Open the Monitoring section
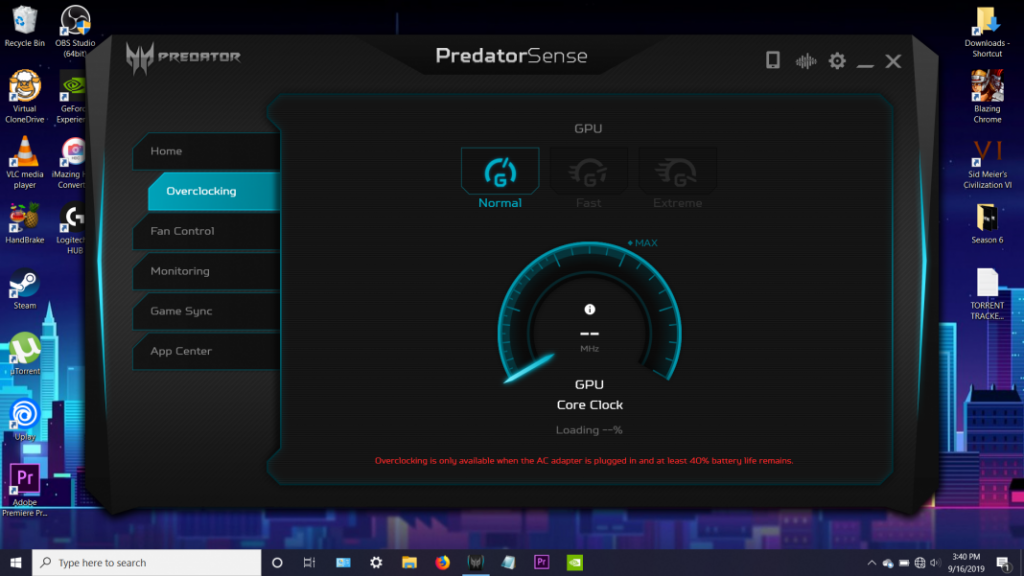The image size is (1024, 576). (x=205, y=271)
